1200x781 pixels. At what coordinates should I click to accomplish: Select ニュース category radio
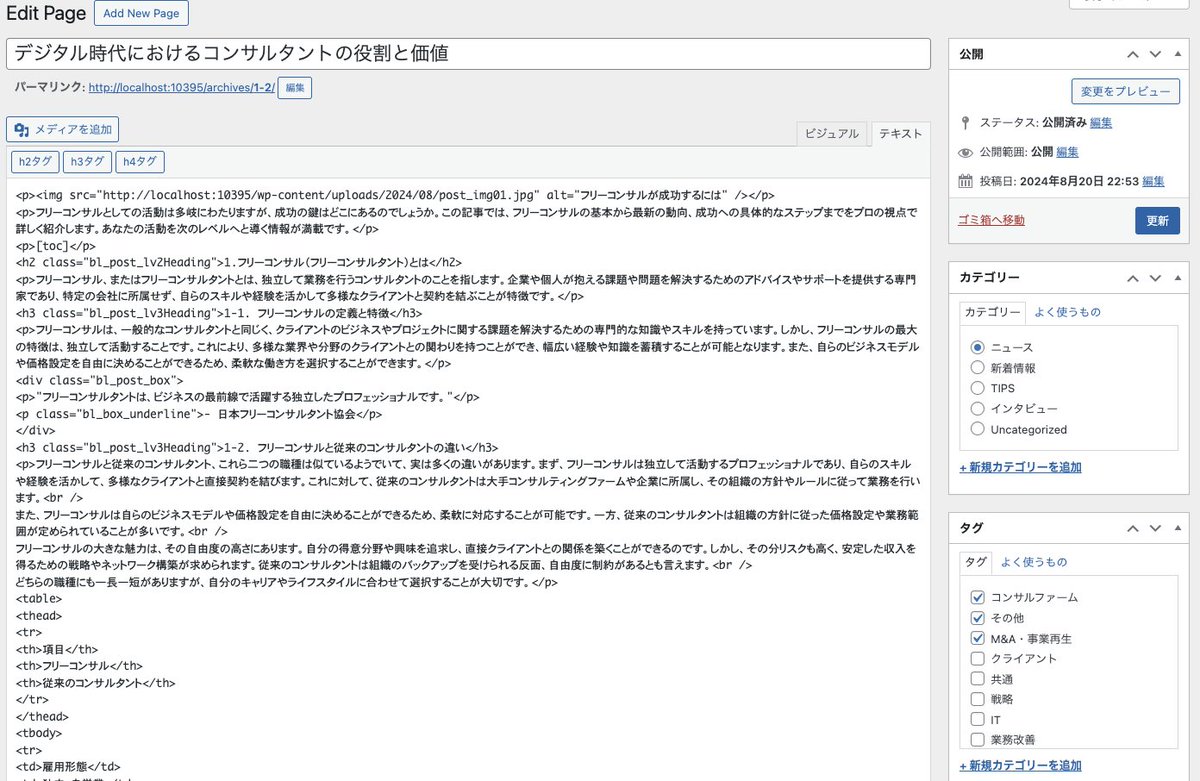(x=977, y=347)
